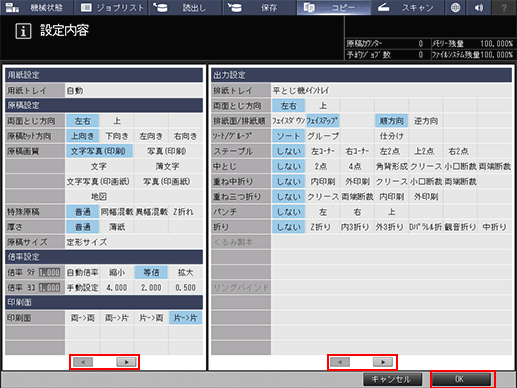
Task: Select 片->両 print side option
Action: tap(151, 318)
